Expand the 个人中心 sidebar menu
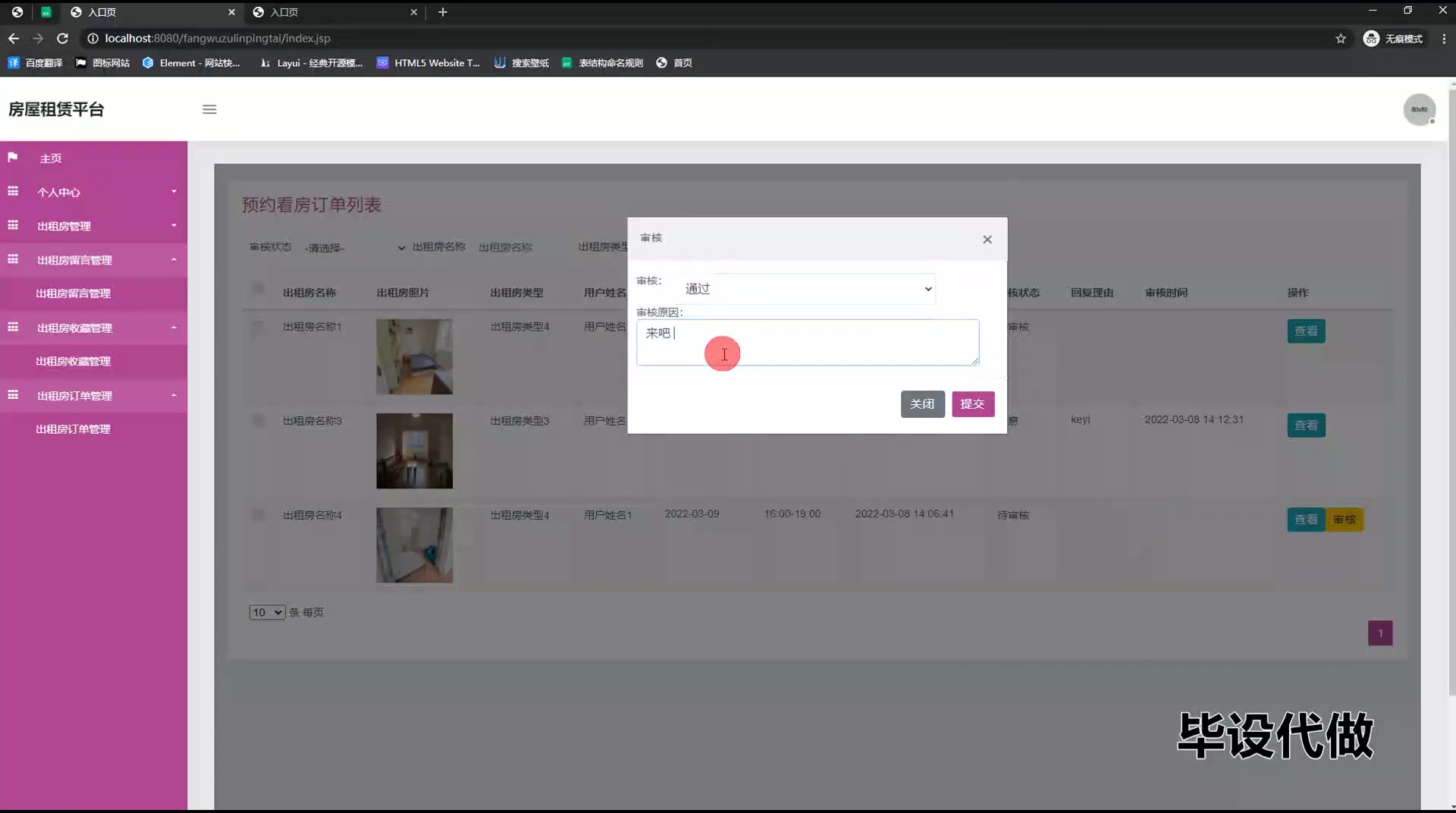Image resolution: width=1456 pixels, height=813 pixels. [x=93, y=192]
